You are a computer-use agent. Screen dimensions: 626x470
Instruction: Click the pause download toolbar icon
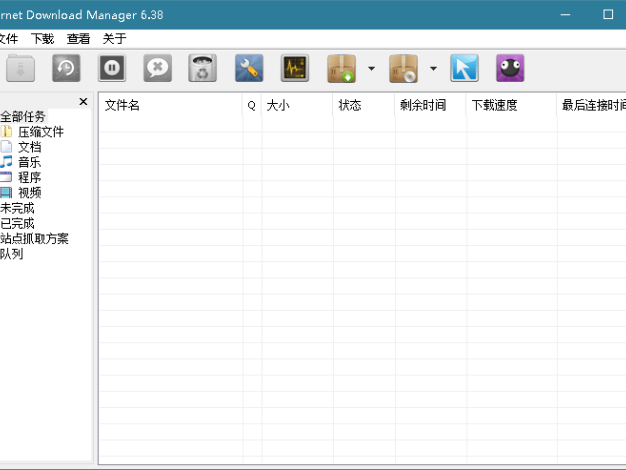pyautogui.click(x=112, y=68)
